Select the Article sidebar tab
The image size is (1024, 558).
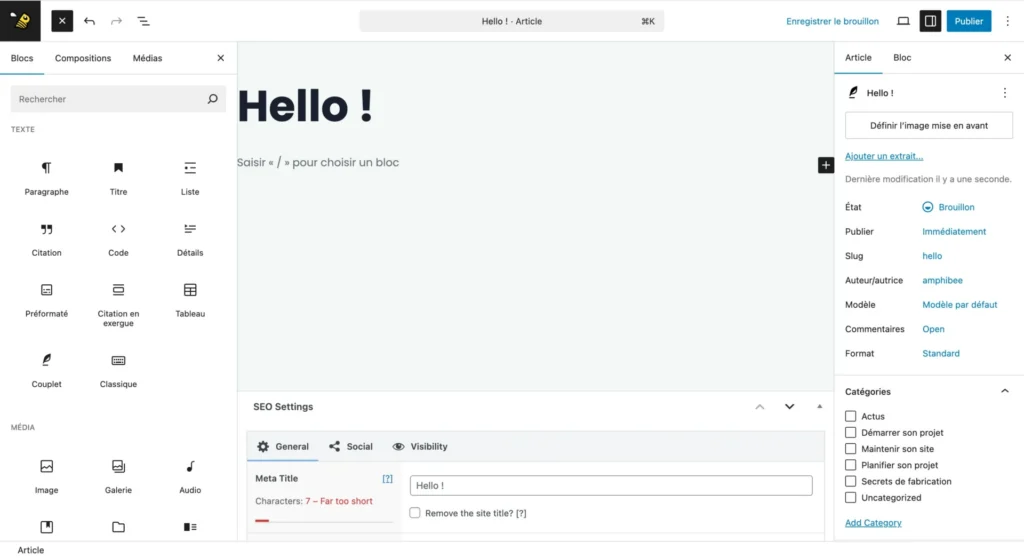[858, 57]
